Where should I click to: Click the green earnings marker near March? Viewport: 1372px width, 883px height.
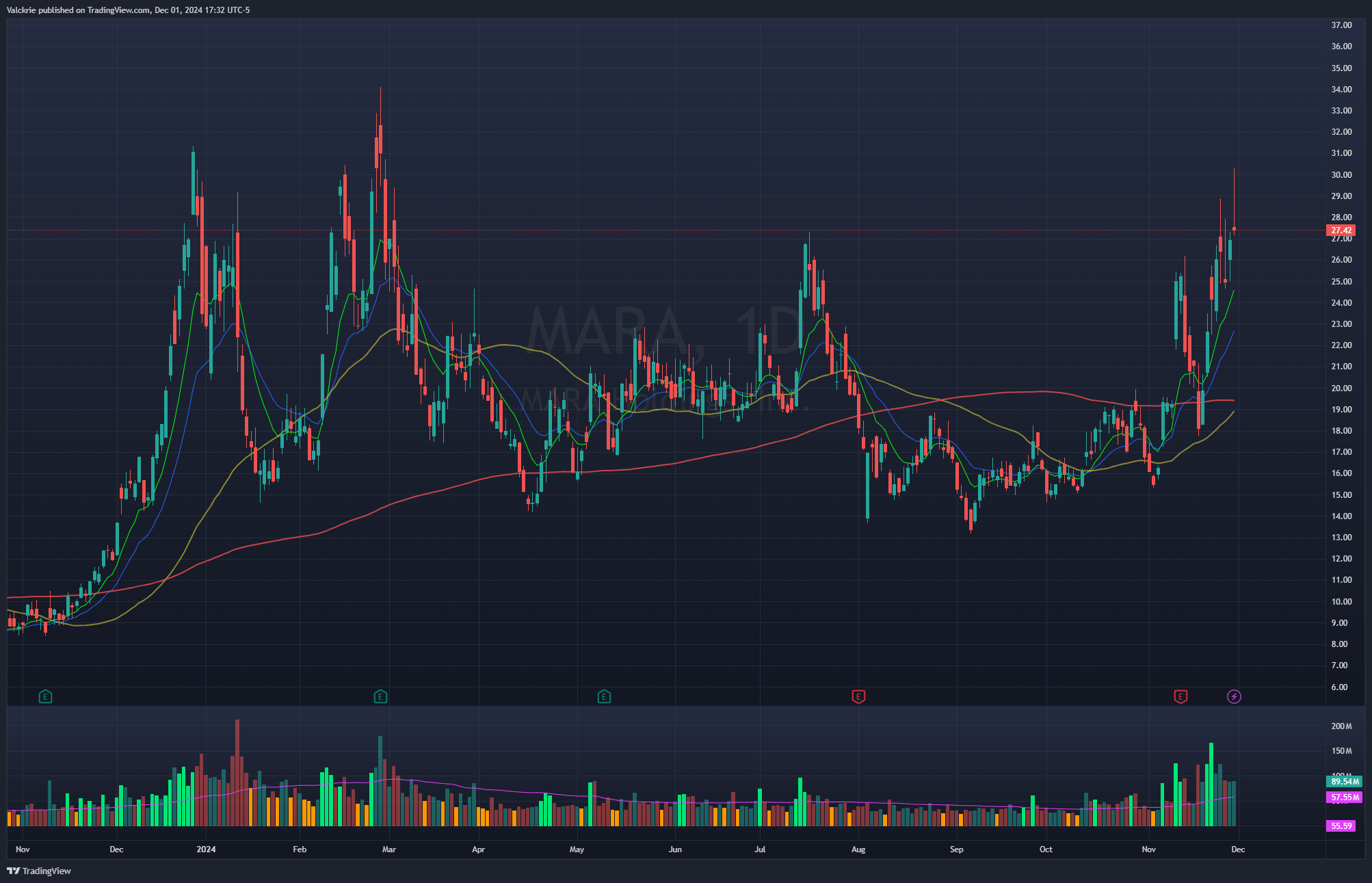tap(380, 697)
